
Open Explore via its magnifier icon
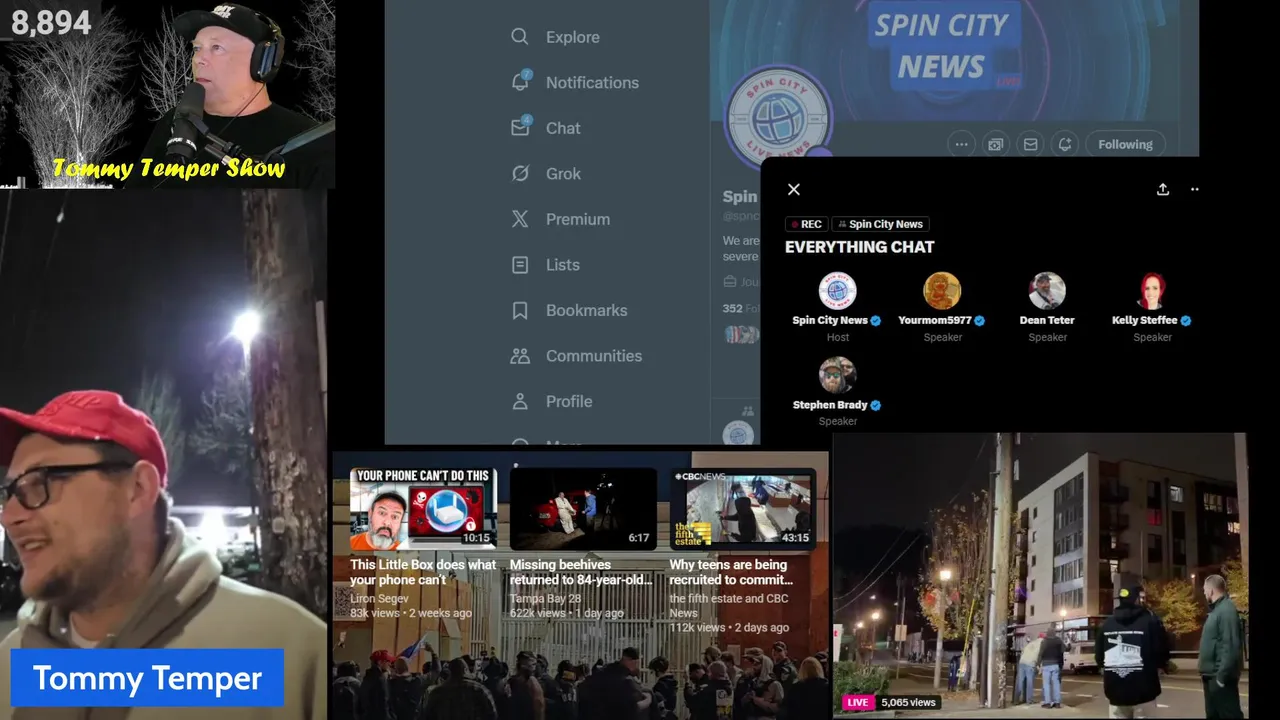(x=520, y=37)
